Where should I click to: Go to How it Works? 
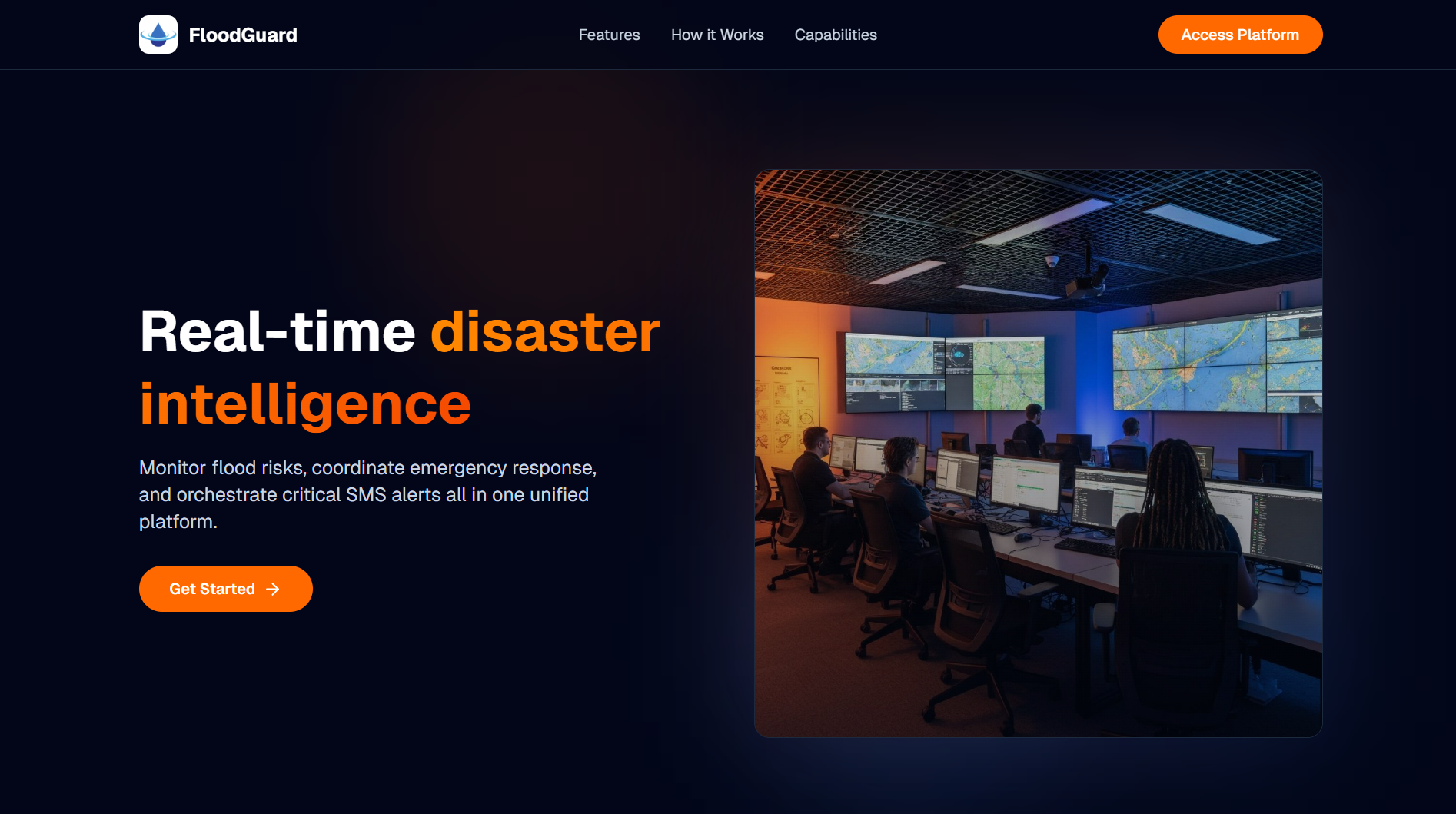pyautogui.click(x=717, y=35)
